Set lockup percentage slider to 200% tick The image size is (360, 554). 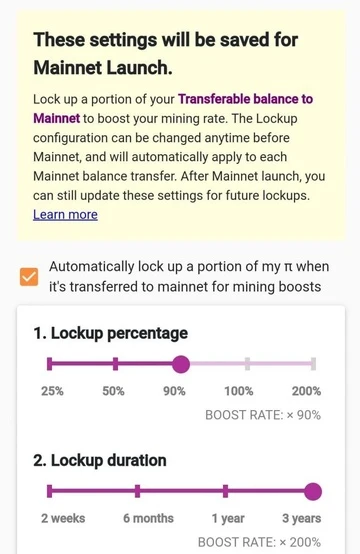coord(313,364)
